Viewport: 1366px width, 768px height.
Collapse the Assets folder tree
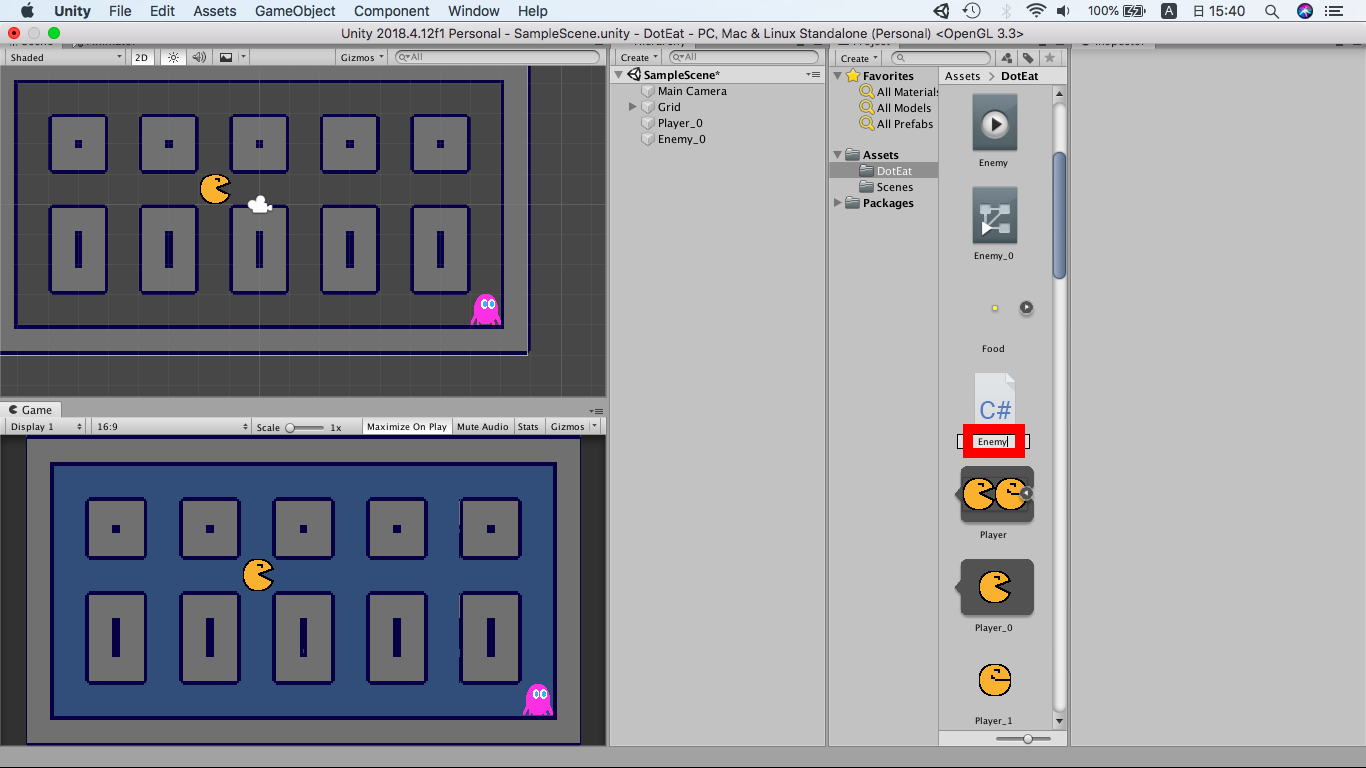838,155
